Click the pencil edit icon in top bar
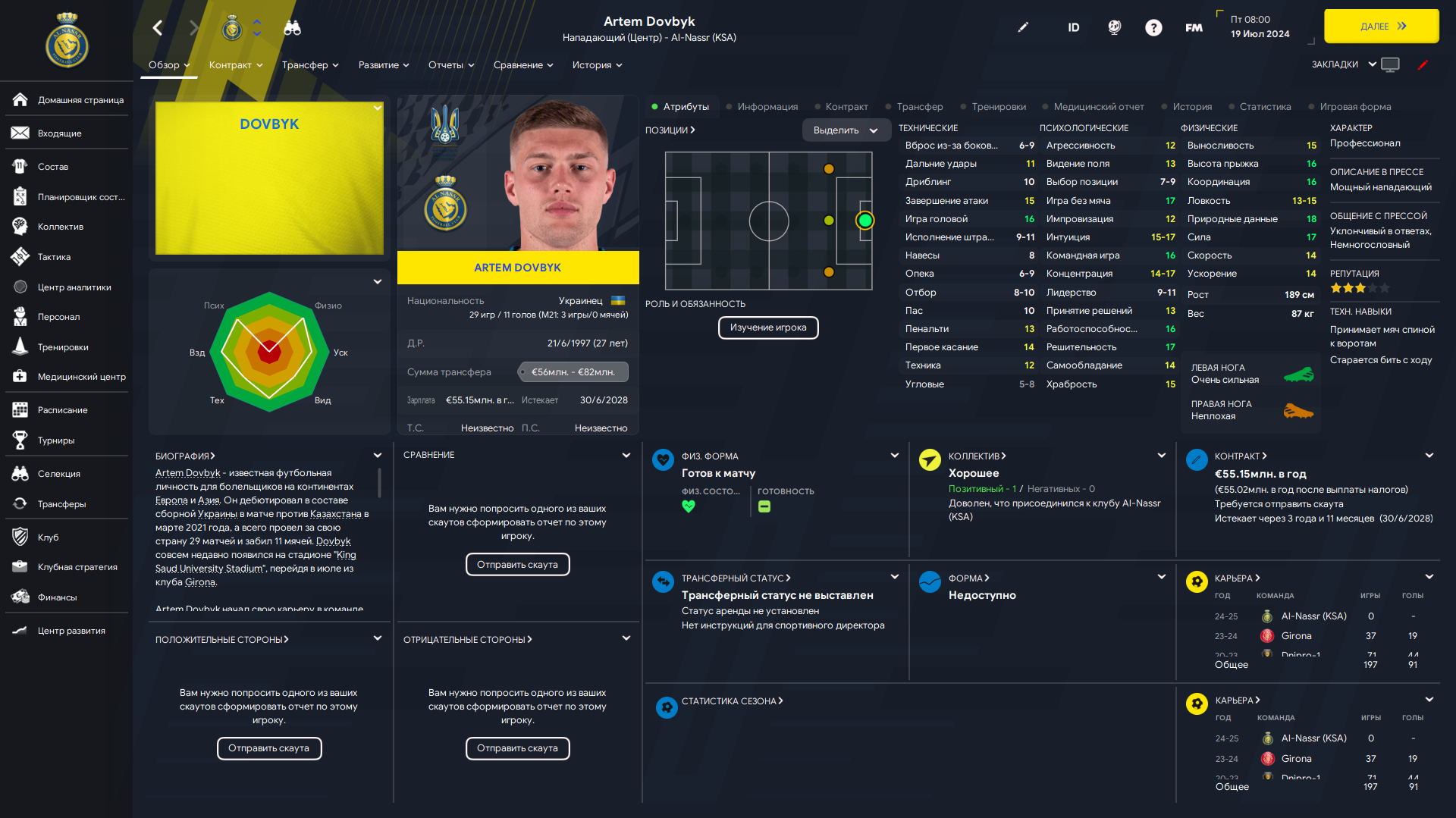The width and height of the screenshot is (1456, 818). coord(1023,27)
